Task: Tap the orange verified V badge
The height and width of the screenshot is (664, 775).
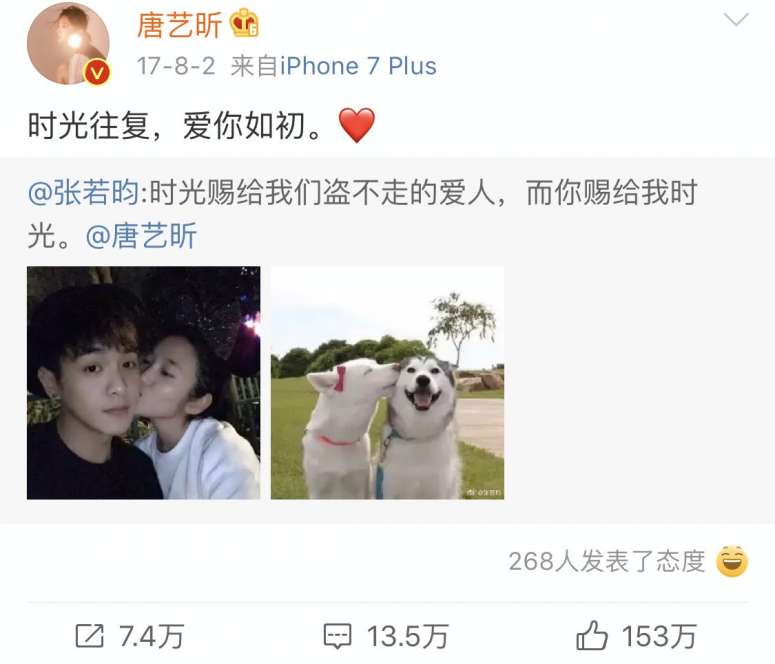Action: (97, 72)
